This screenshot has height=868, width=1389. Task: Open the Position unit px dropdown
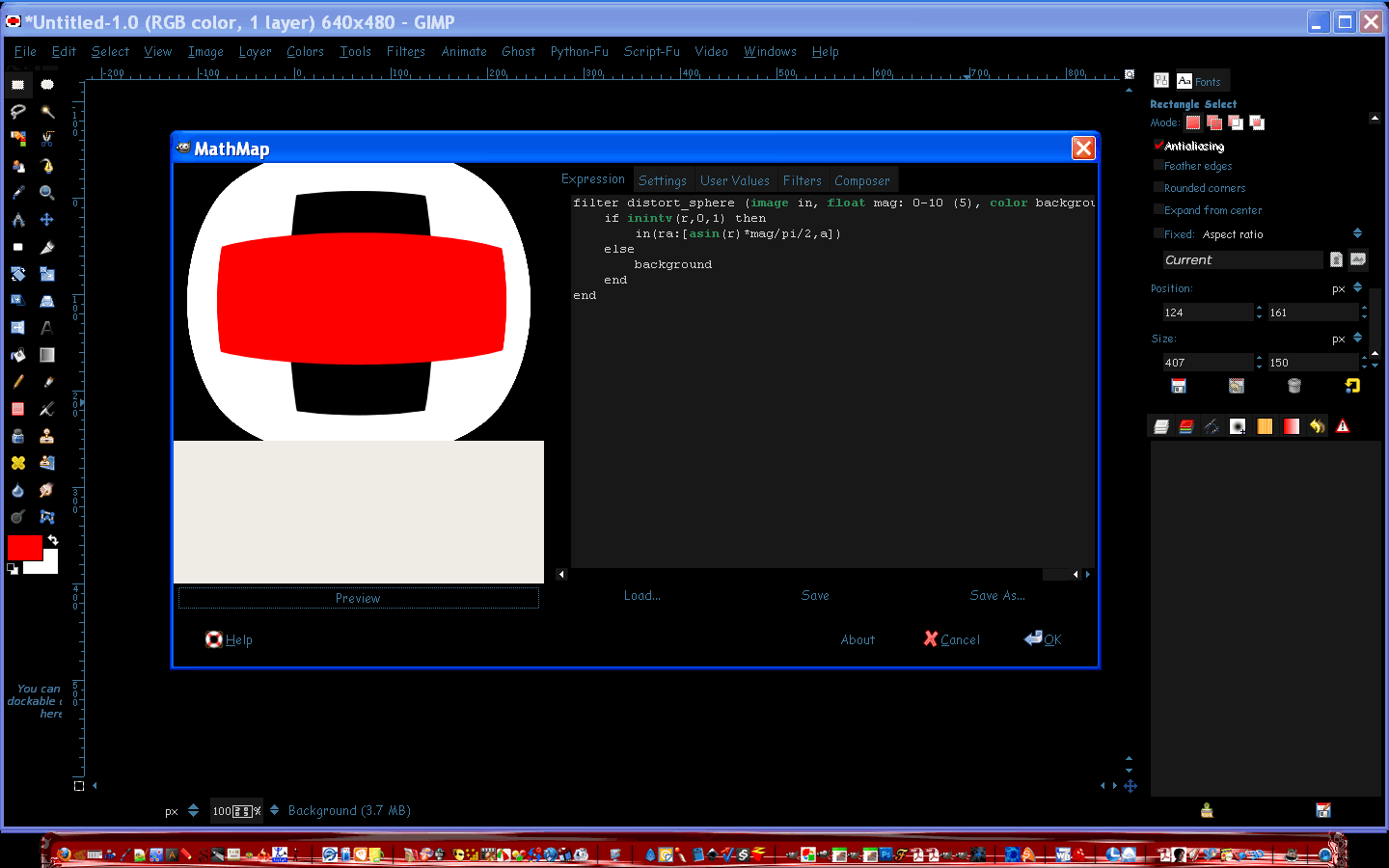pos(1347,288)
